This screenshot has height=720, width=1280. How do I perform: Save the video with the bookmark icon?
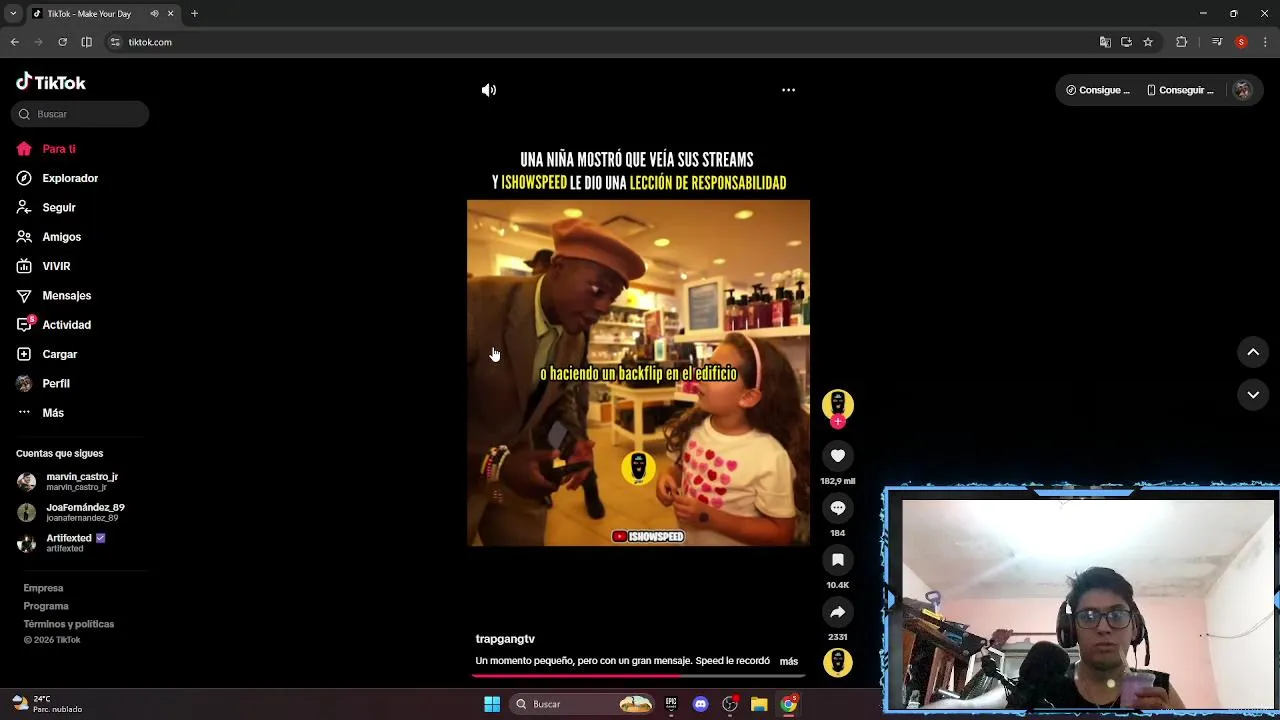pos(838,560)
